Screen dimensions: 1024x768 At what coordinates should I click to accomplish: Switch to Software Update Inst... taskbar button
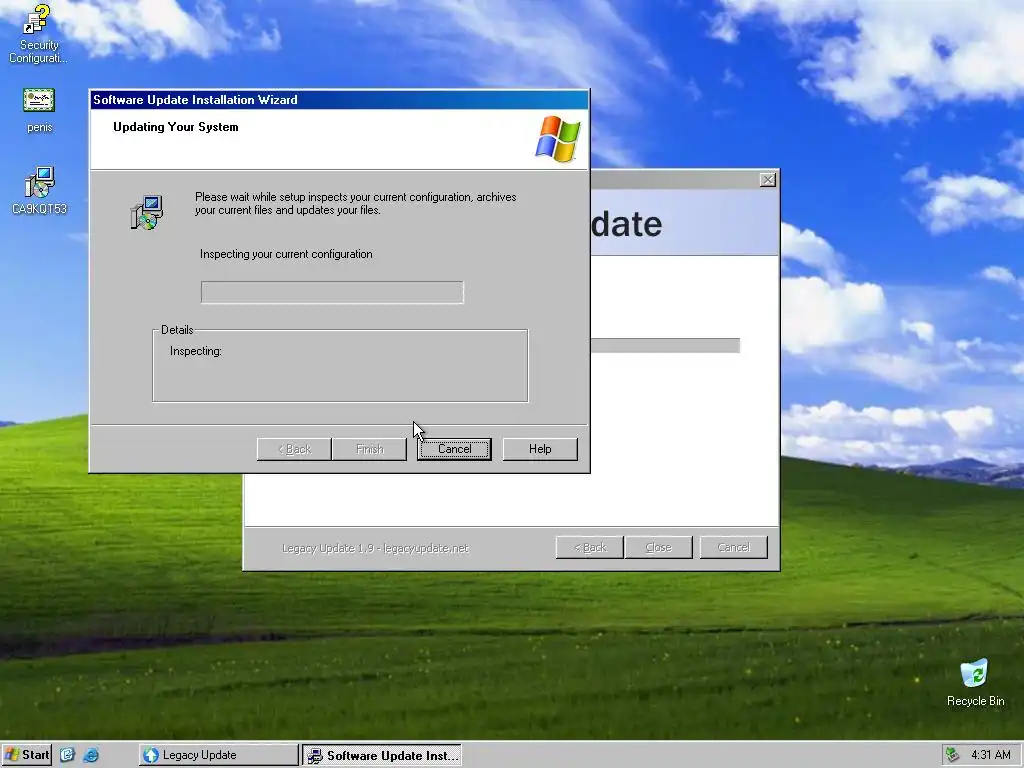[382, 755]
